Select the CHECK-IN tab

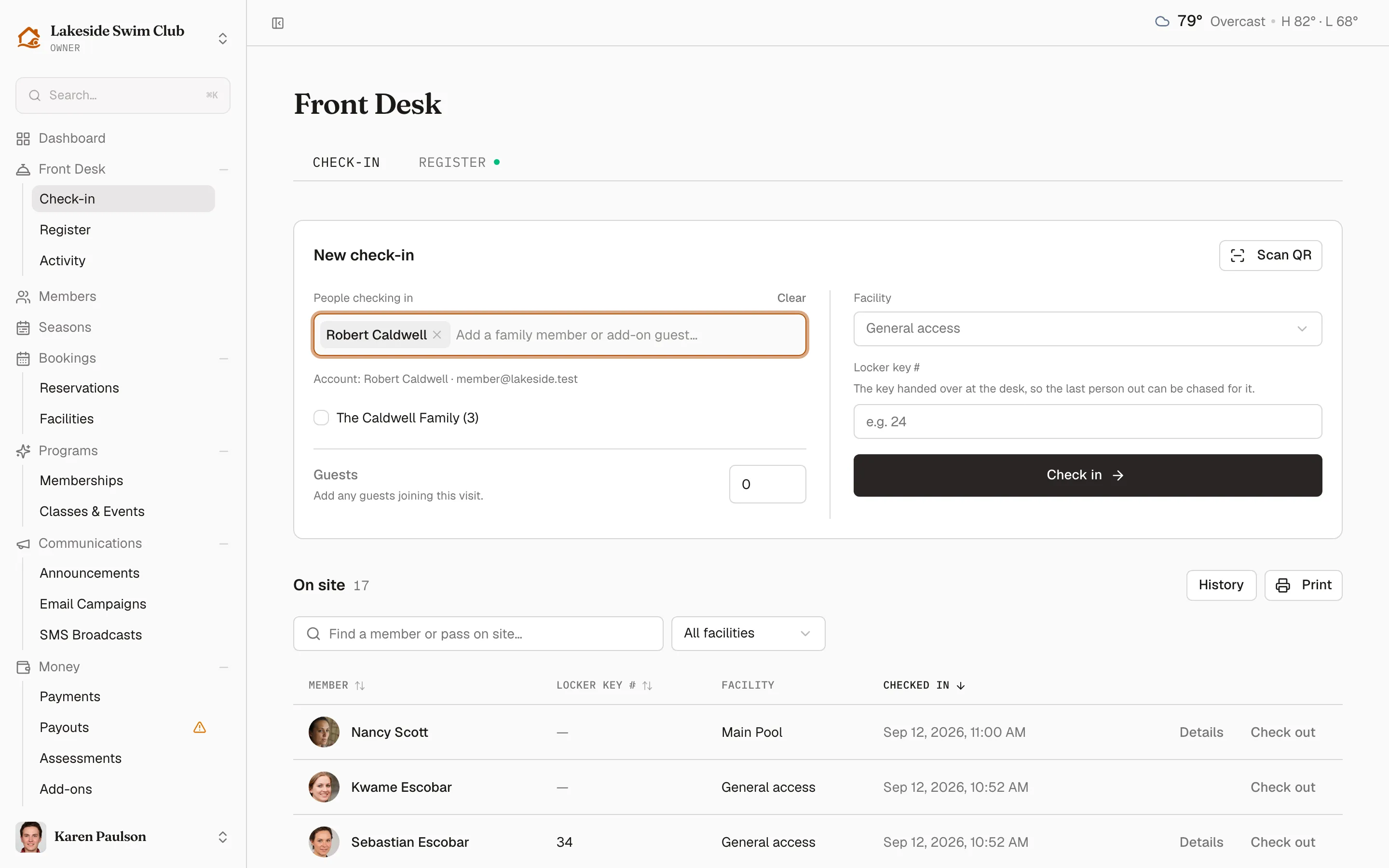click(x=346, y=163)
